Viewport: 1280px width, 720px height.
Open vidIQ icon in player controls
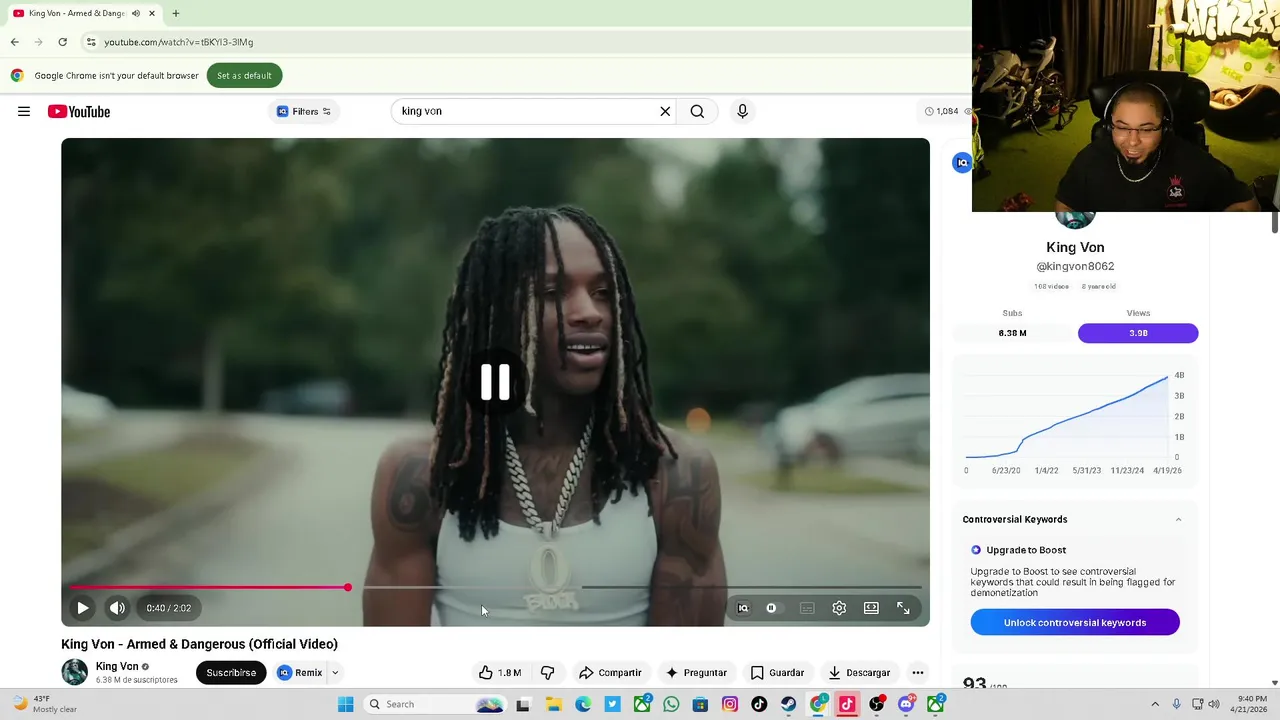[743, 608]
